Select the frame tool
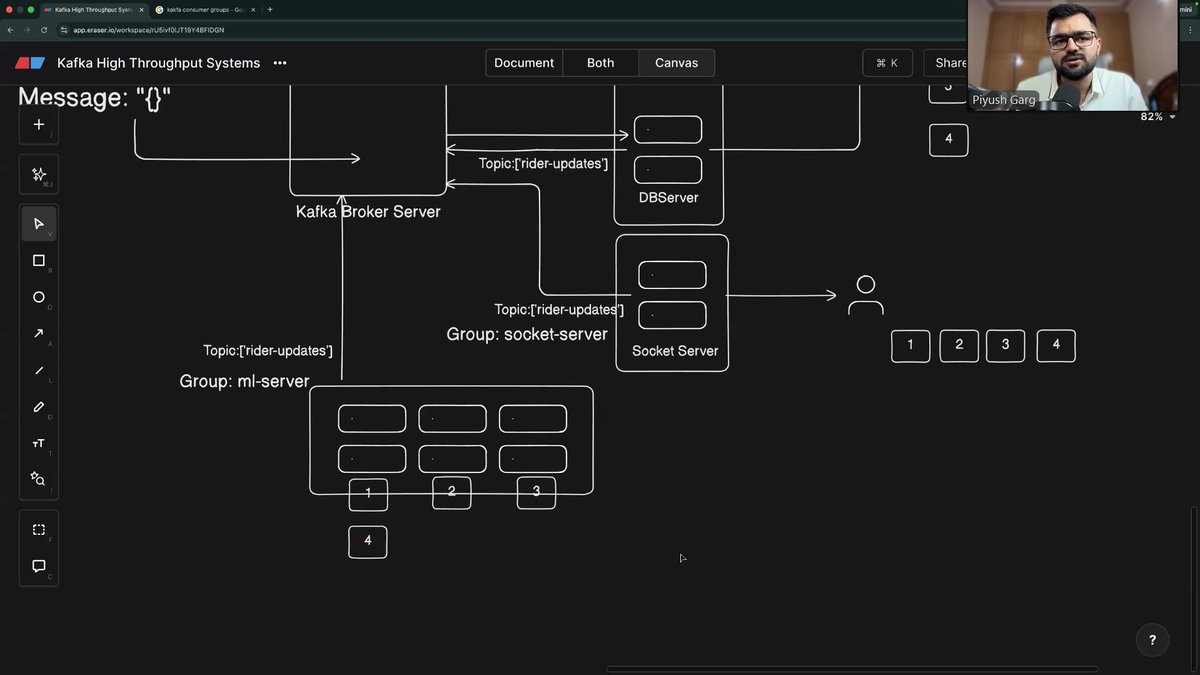 coord(39,530)
